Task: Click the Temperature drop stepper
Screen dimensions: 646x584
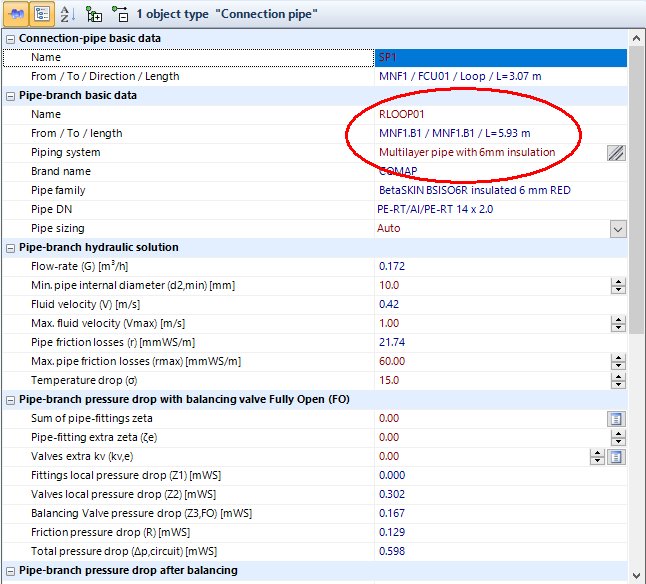Action: click(617, 381)
